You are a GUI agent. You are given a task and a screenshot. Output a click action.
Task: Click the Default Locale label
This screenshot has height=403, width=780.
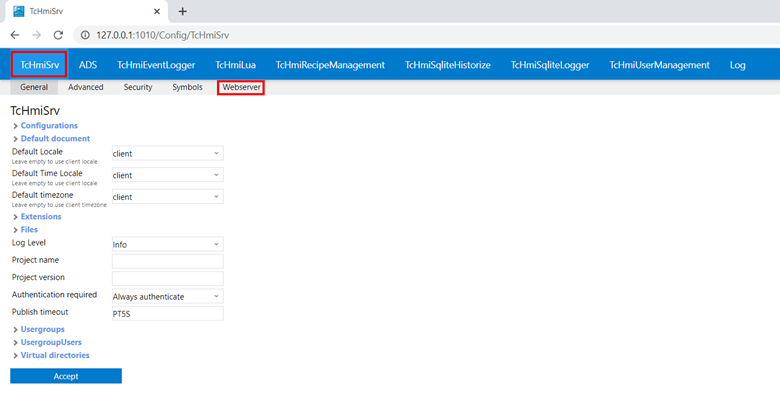pos(37,151)
